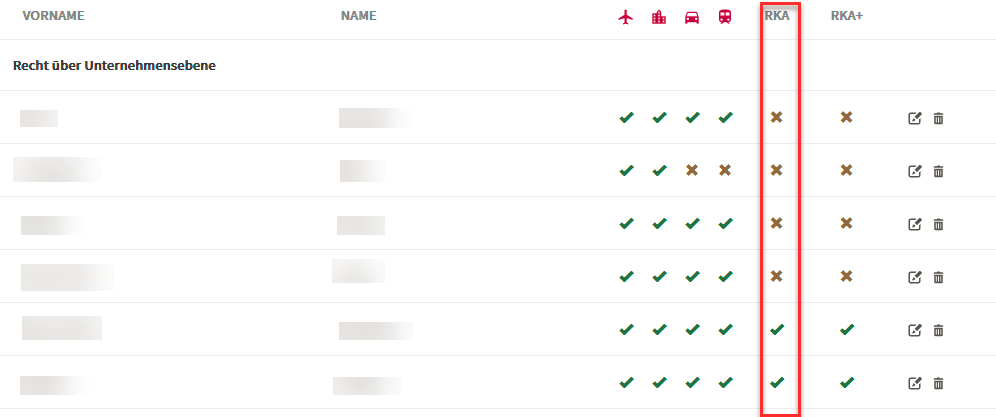Click the hotel building column icon

click(x=659, y=17)
